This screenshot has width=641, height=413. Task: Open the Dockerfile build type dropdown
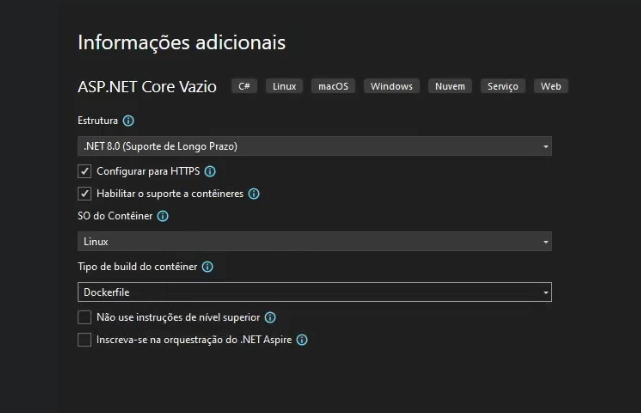tap(314, 292)
